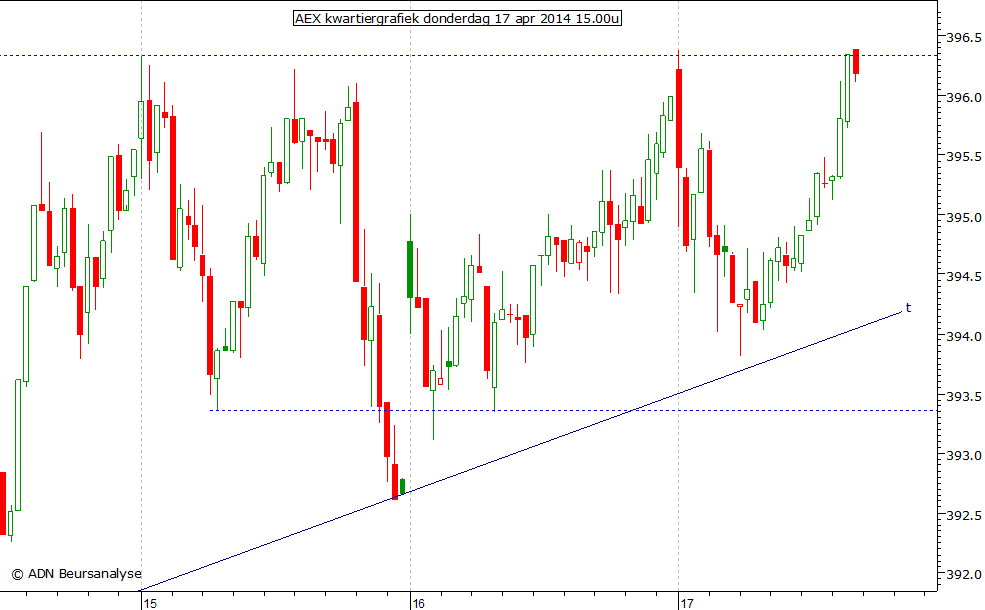The height and width of the screenshot is (610, 985).
Task: Click date label 15 on time axis
Action: point(150,604)
